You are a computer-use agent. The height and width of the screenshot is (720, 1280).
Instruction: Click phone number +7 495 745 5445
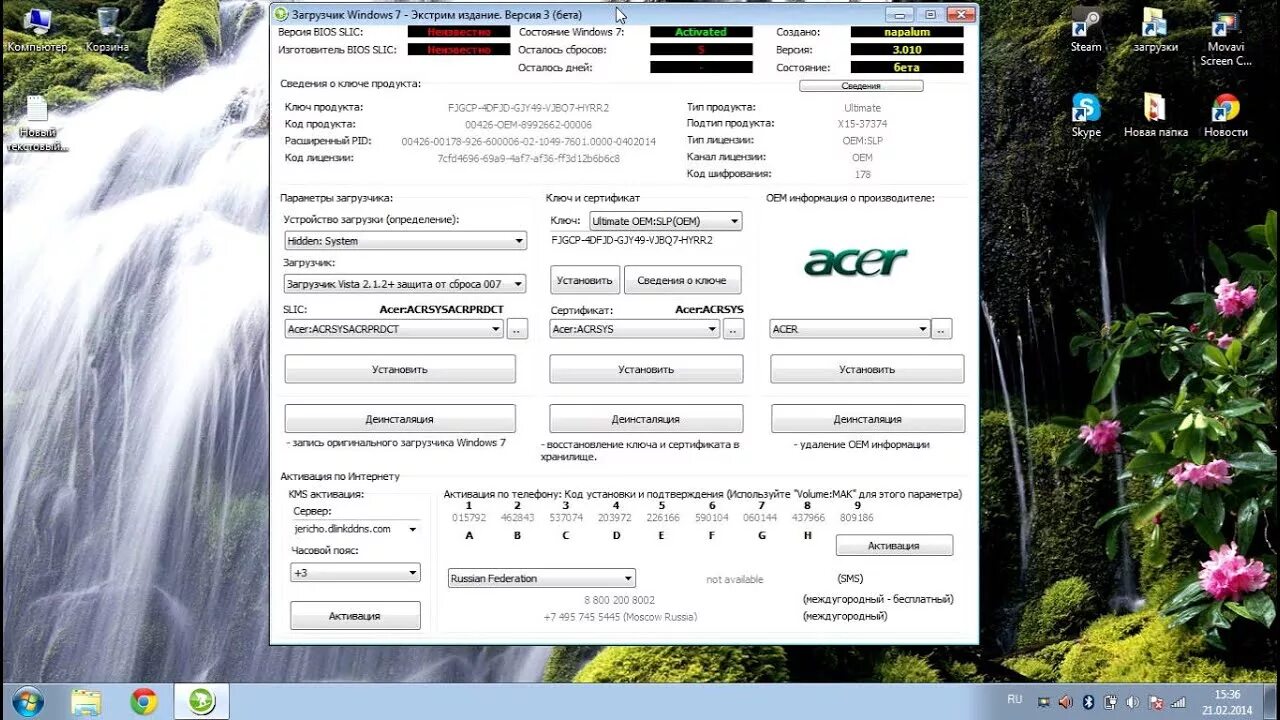point(620,617)
